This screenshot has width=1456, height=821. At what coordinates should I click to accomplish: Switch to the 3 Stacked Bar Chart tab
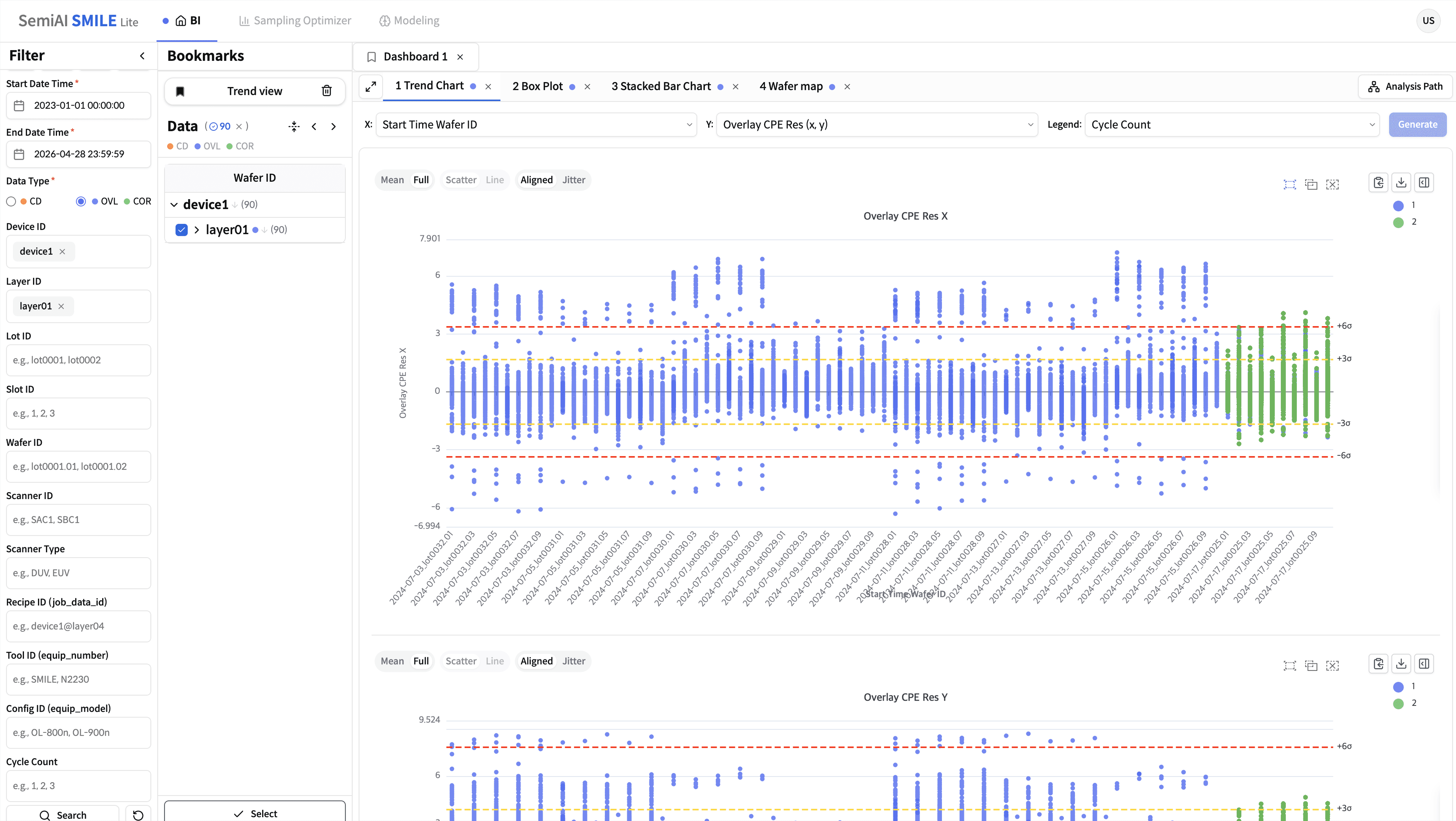pyautogui.click(x=661, y=87)
